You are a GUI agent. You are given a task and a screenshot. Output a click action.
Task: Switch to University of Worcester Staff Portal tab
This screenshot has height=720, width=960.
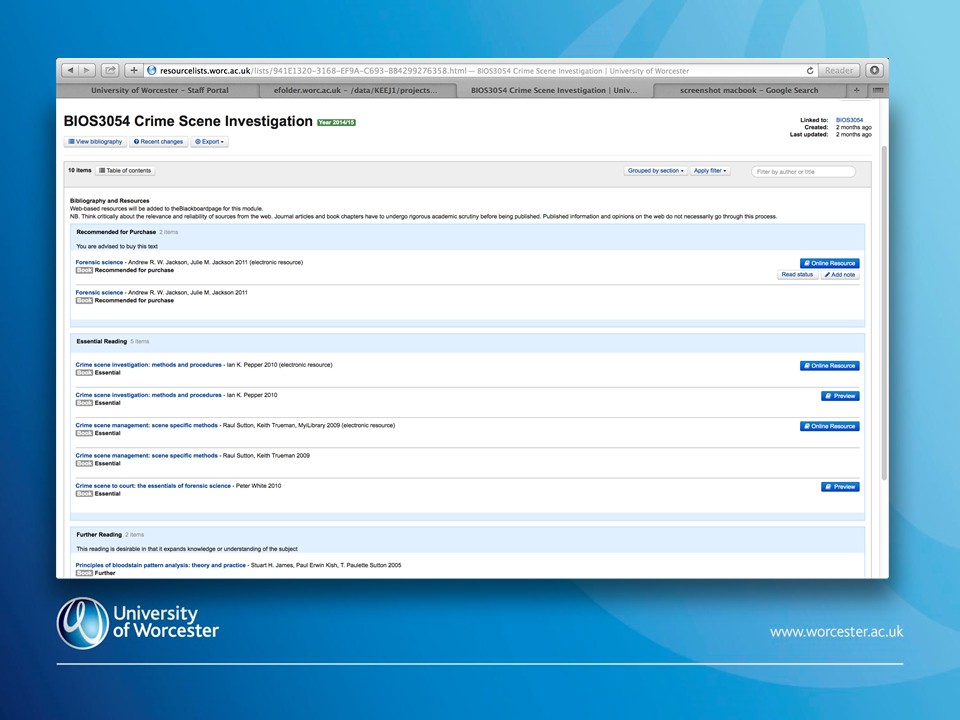pos(159,90)
